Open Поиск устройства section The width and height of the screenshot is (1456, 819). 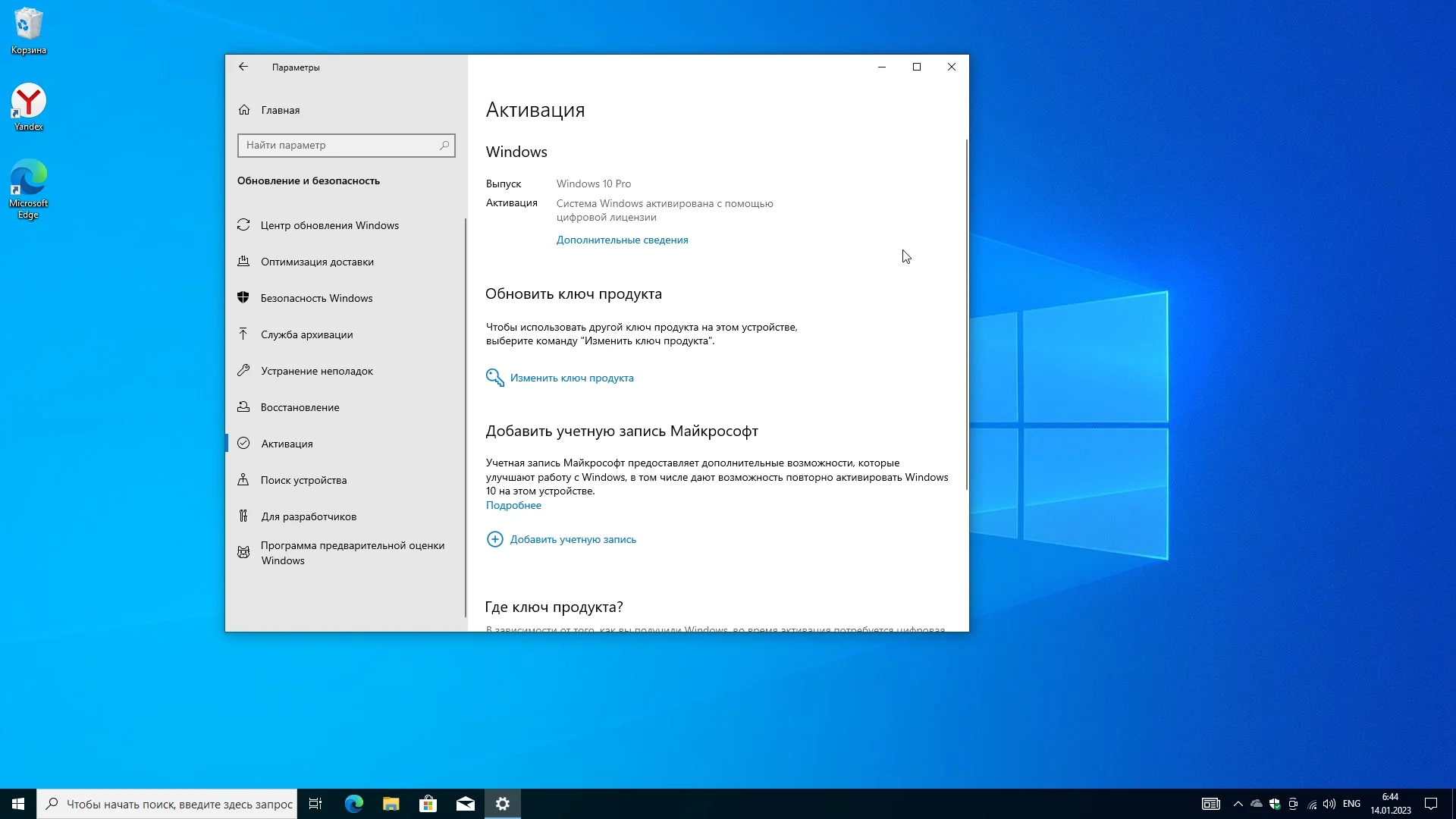click(303, 480)
